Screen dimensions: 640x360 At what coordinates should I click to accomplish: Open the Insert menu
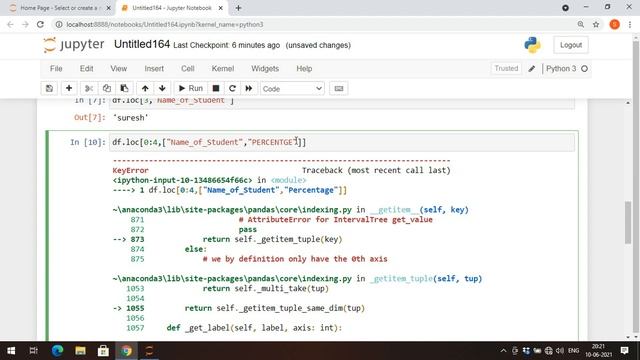[x=154, y=69]
